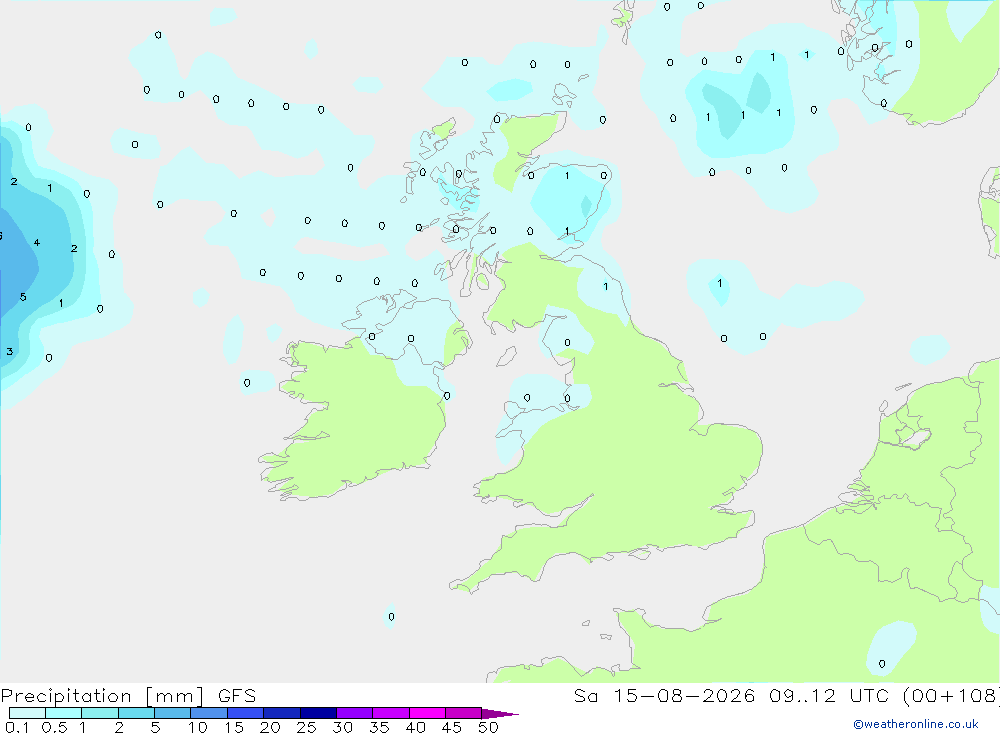Click the 'Precipitation [mm]' title text
Image resolution: width=1000 pixels, height=733 pixels.
(x=102, y=696)
